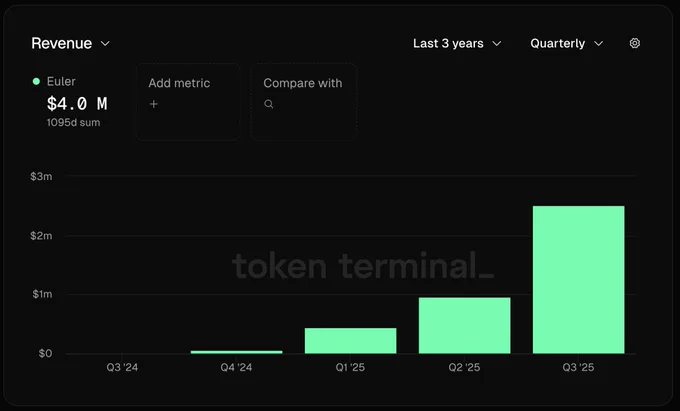The image size is (680, 411).
Task: Click the plus icon under Add metric
Action: [154, 104]
